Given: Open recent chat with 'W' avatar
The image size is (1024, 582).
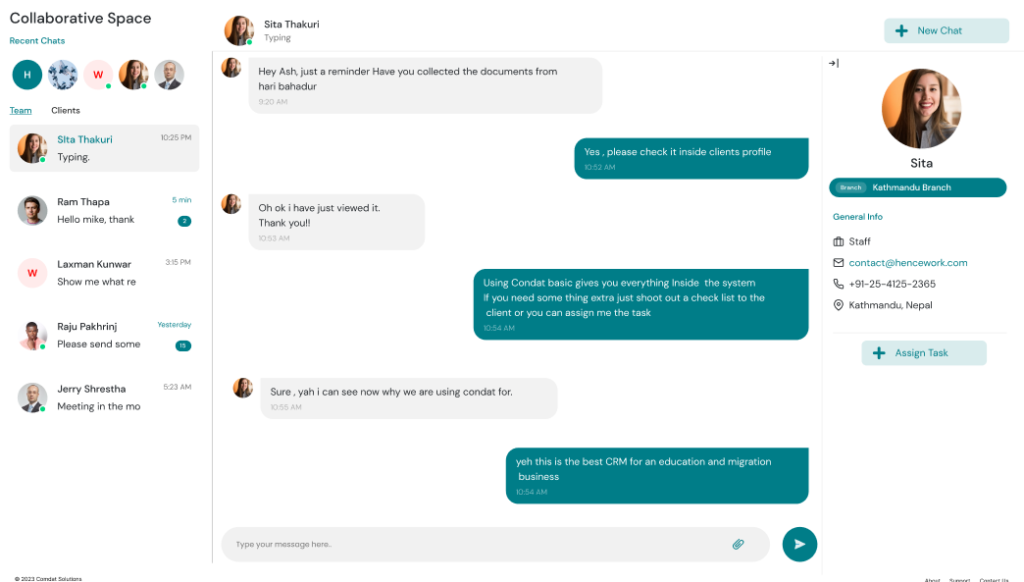Looking at the screenshot, I should 98,75.
